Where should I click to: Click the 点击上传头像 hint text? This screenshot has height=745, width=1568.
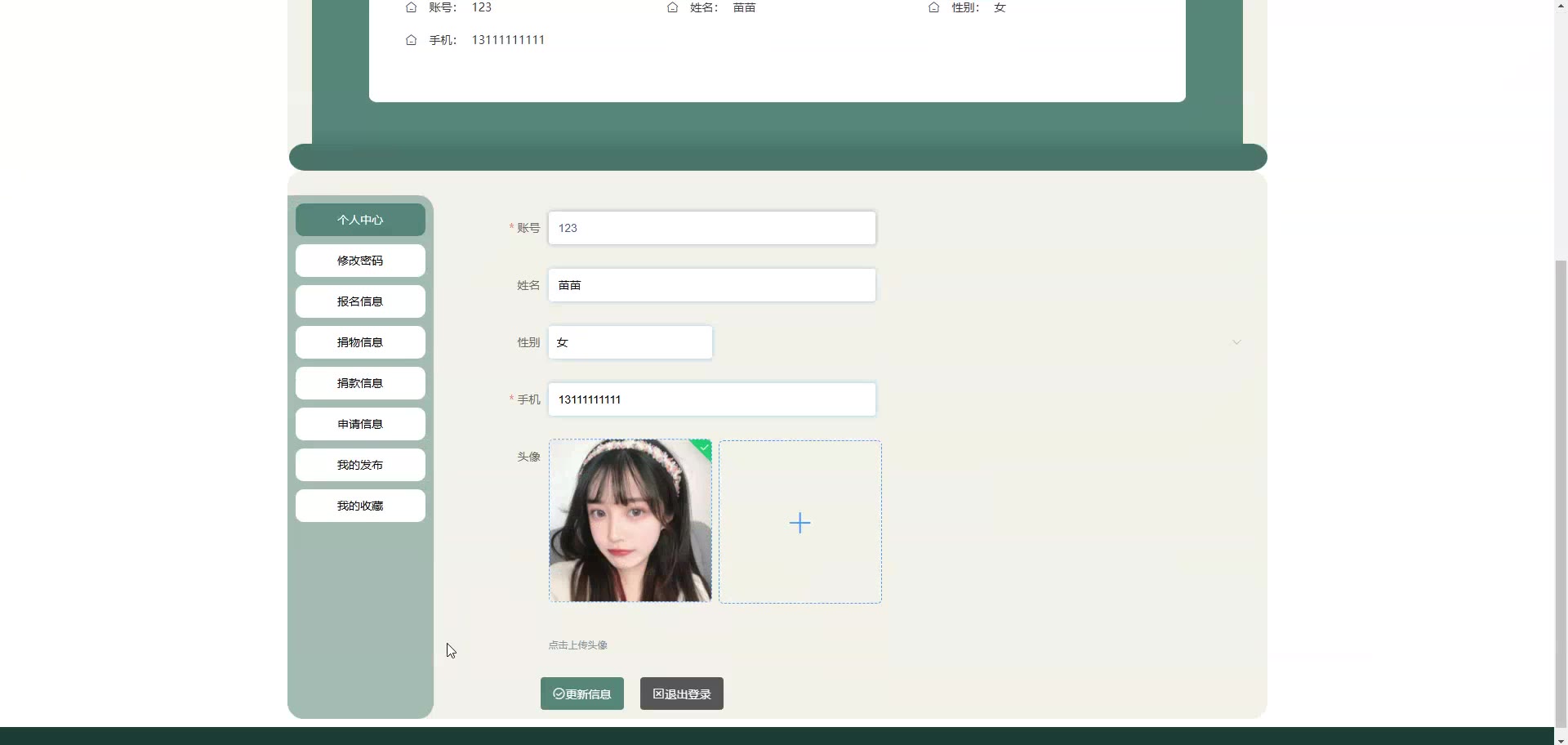pyautogui.click(x=578, y=645)
